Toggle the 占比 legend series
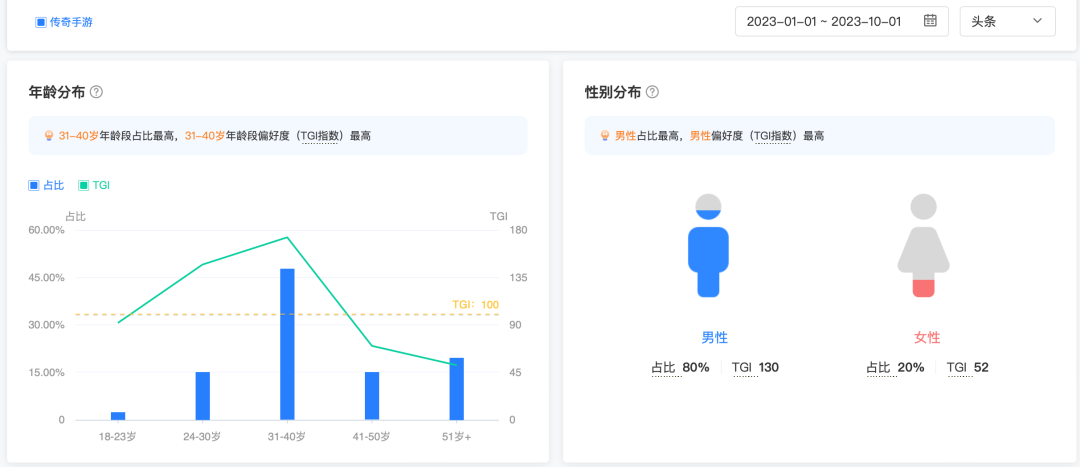The width and height of the screenshot is (1080, 467). click(46, 185)
